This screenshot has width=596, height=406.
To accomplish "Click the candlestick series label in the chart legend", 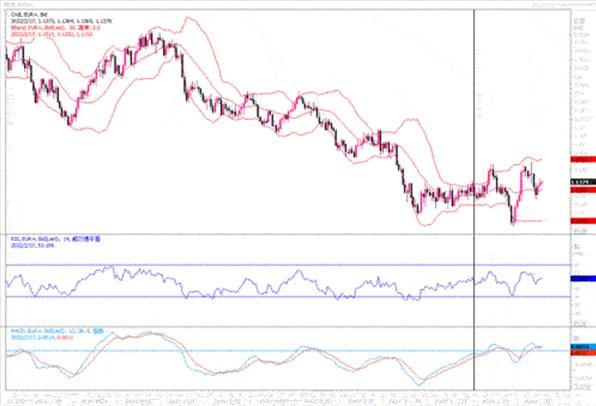I will click(x=29, y=14).
